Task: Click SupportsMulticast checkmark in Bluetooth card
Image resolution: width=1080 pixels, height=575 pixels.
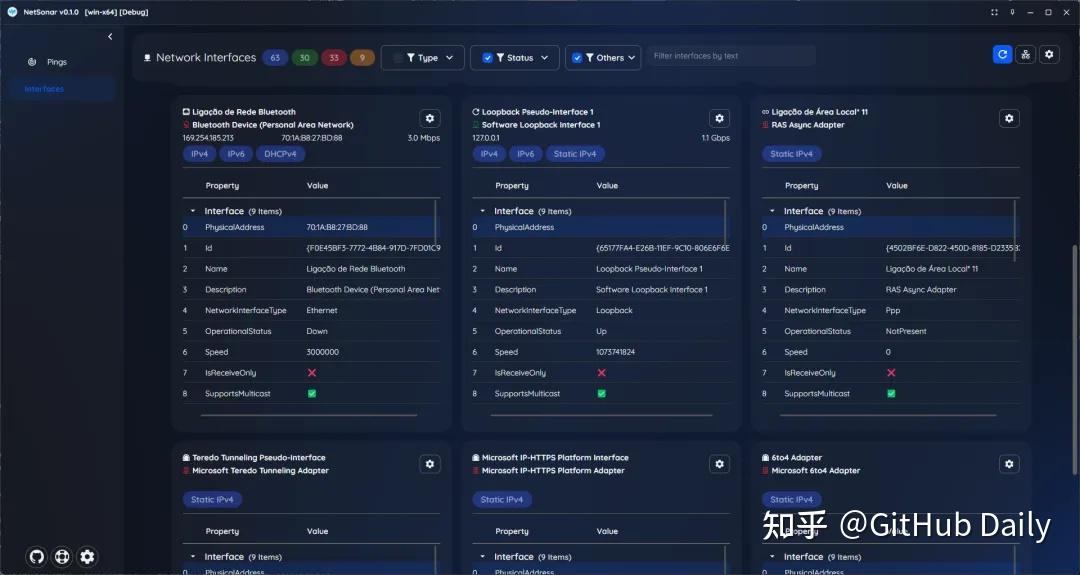Action: tap(311, 393)
